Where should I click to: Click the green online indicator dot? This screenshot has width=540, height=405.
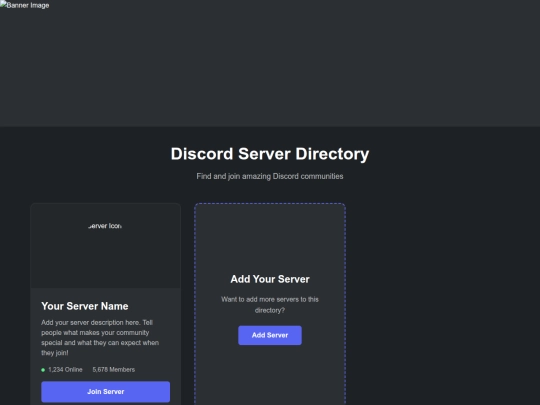pos(43,370)
